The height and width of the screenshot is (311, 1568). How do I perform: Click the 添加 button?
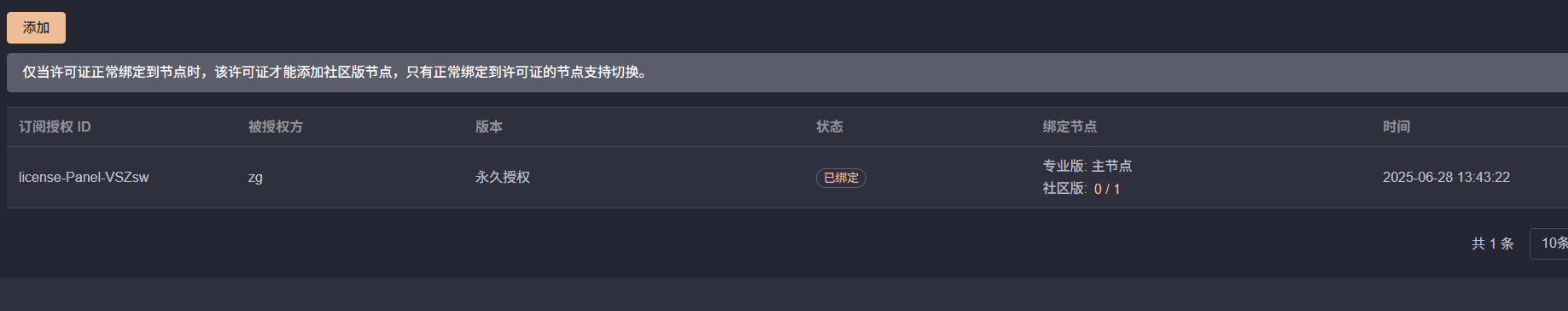pos(36,27)
